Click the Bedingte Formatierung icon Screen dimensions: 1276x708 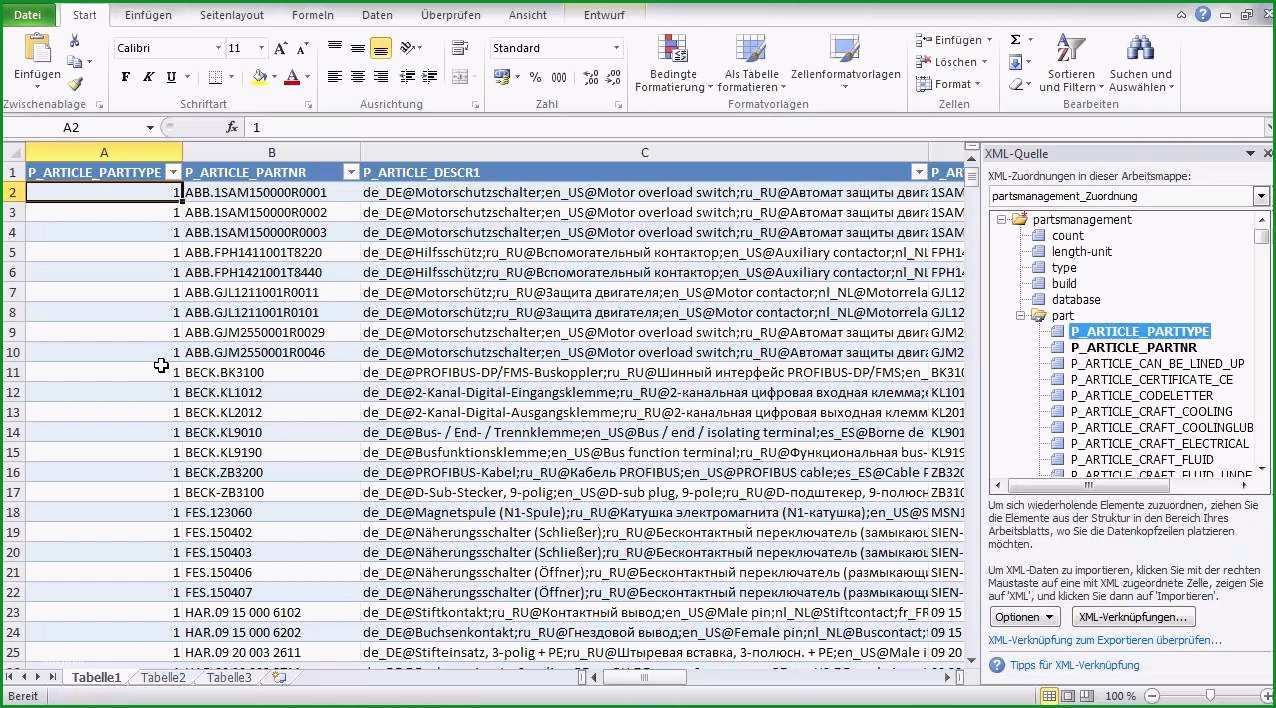pyautogui.click(x=672, y=49)
